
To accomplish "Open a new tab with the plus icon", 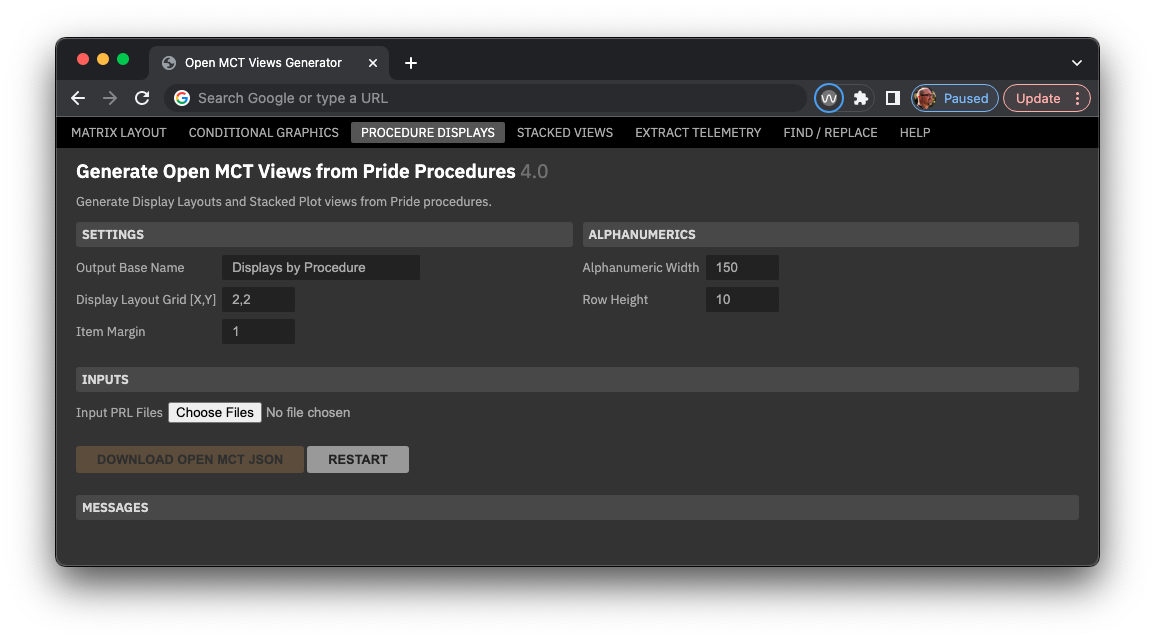I will click(411, 63).
